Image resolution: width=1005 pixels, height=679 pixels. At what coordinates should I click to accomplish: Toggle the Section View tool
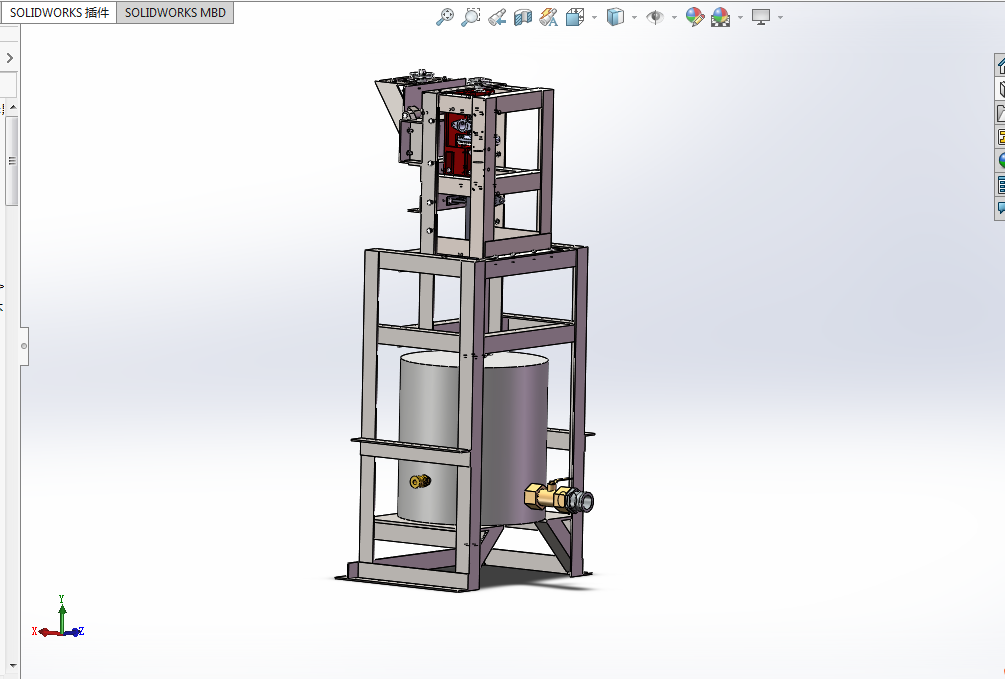(x=523, y=17)
